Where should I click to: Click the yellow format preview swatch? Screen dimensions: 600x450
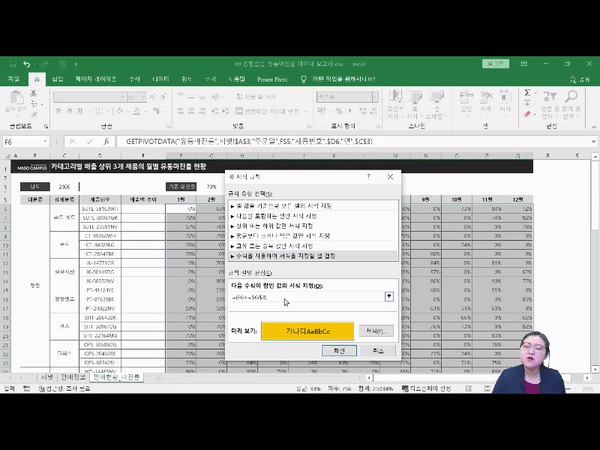pos(309,330)
